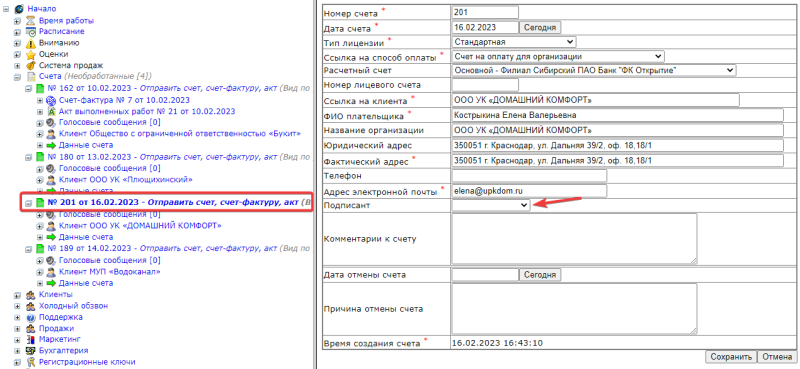Viewport: 800px width, 369px height.
Task: Expand the Бухгалтерия tree node
Action: [17, 351]
